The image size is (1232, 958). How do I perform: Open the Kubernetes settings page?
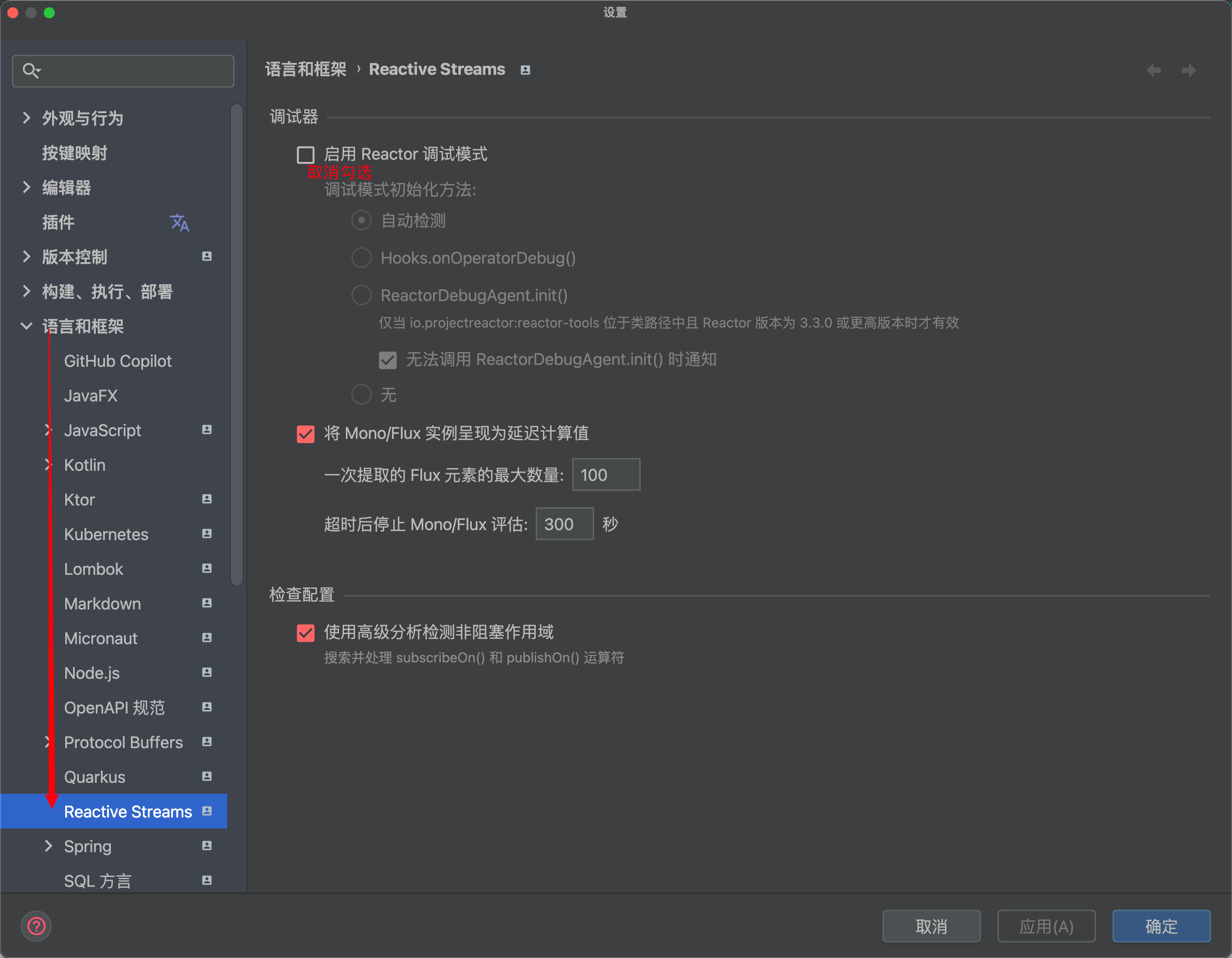[106, 534]
